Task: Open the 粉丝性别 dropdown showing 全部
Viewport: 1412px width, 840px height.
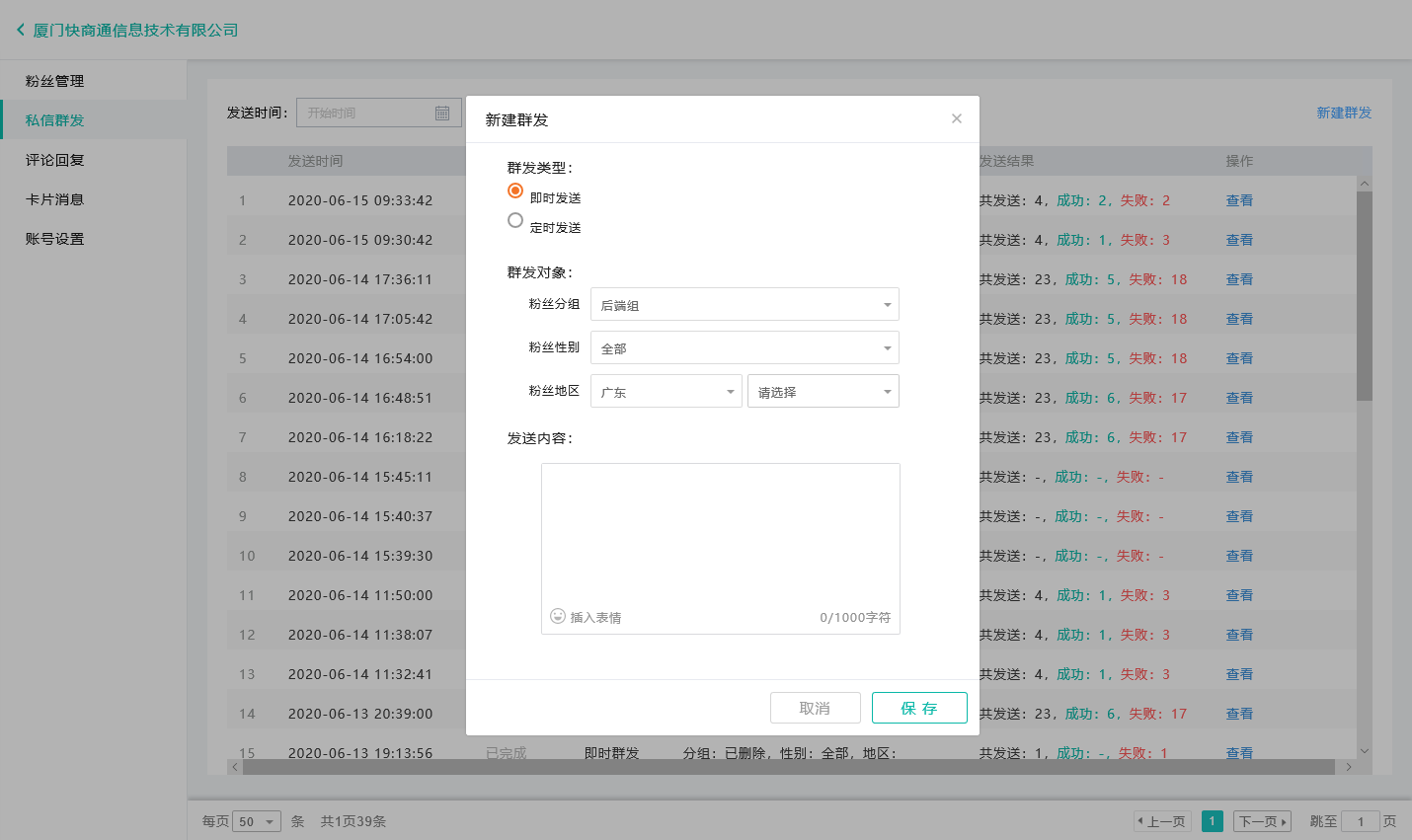Action: click(x=744, y=347)
